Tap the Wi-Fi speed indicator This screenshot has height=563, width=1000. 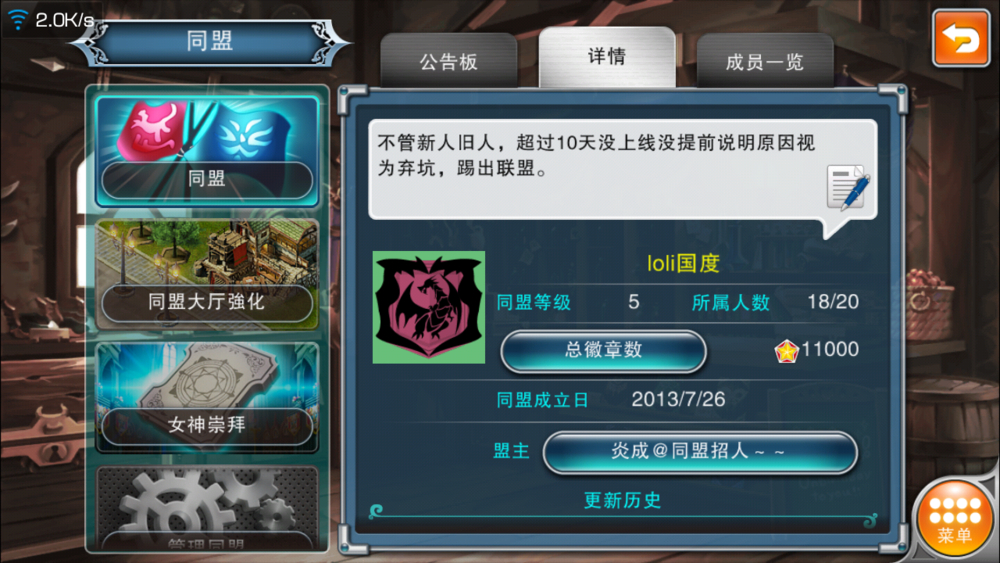52,20
